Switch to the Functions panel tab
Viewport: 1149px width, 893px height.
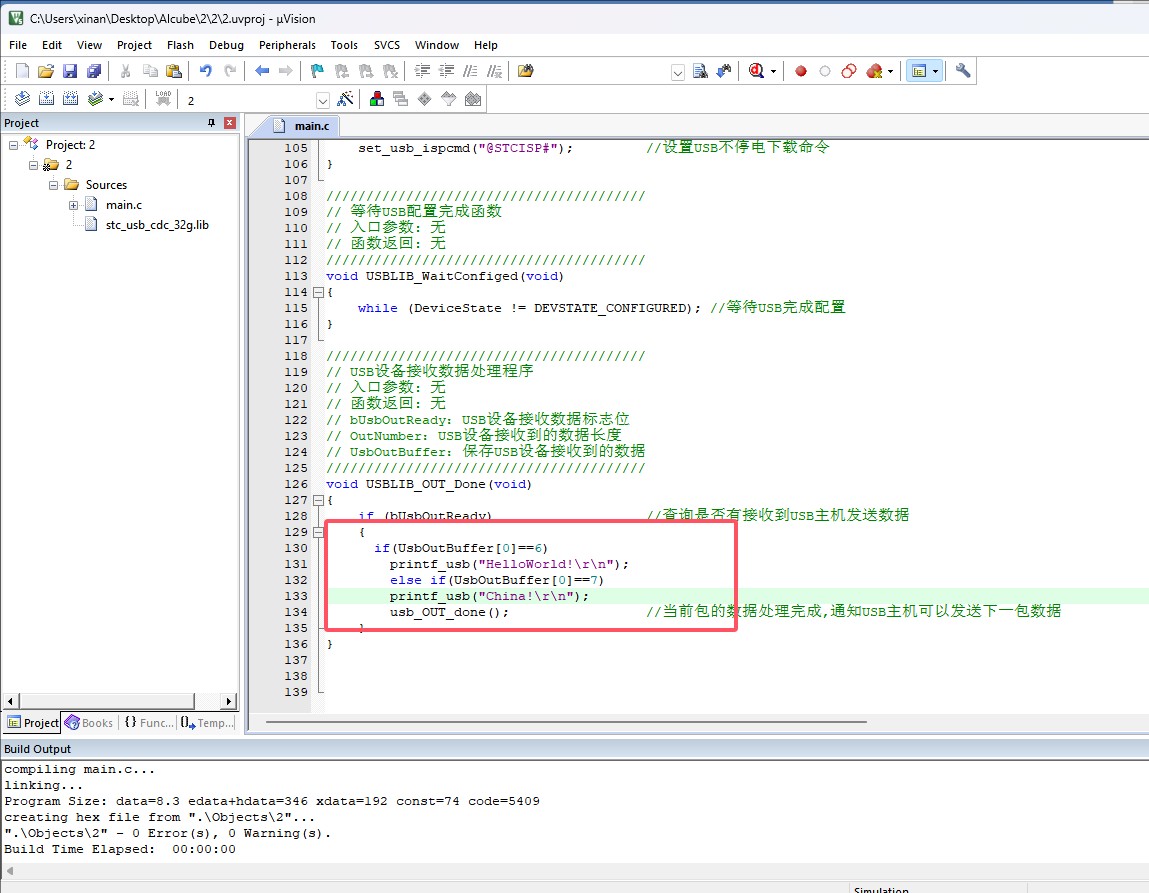click(x=149, y=723)
